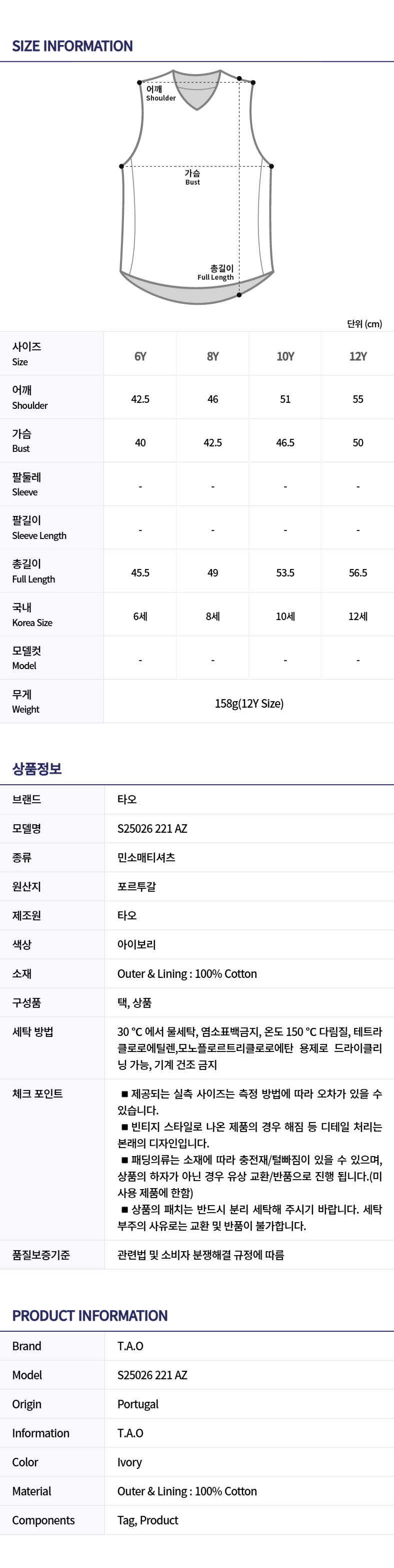Viewport: 394px width, 1568px height.
Task: Click the Color value Ivory
Action: pos(129,1461)
